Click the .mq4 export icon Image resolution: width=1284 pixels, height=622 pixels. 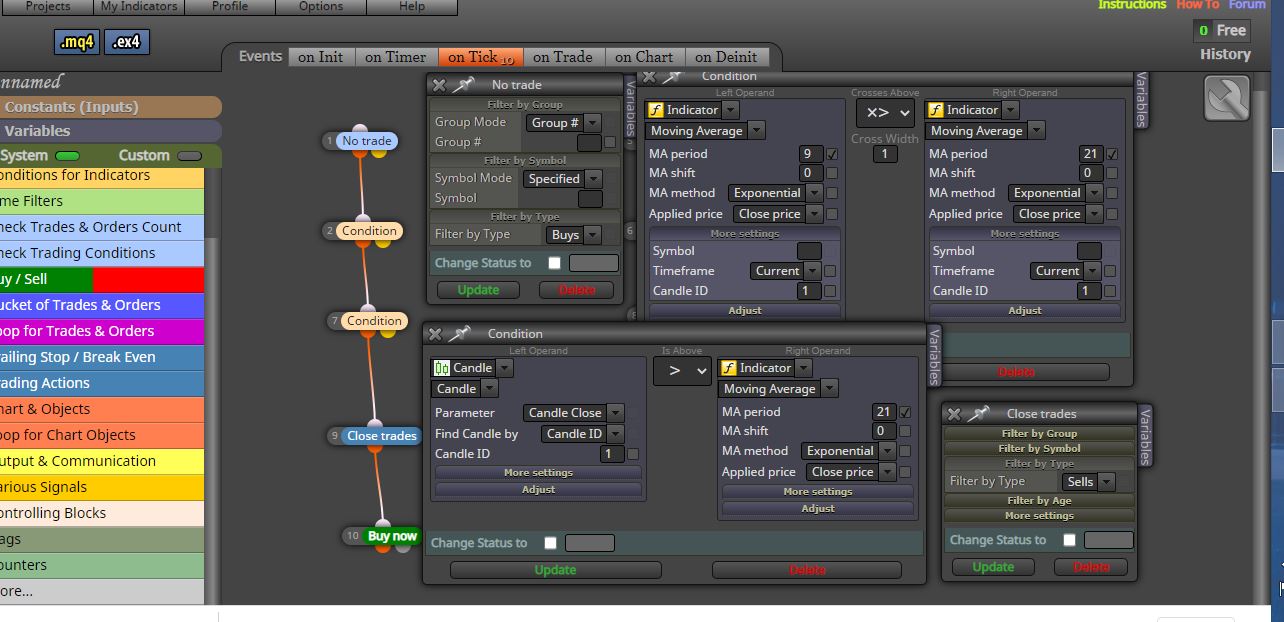pyautogui.click(x=78, y=42)
